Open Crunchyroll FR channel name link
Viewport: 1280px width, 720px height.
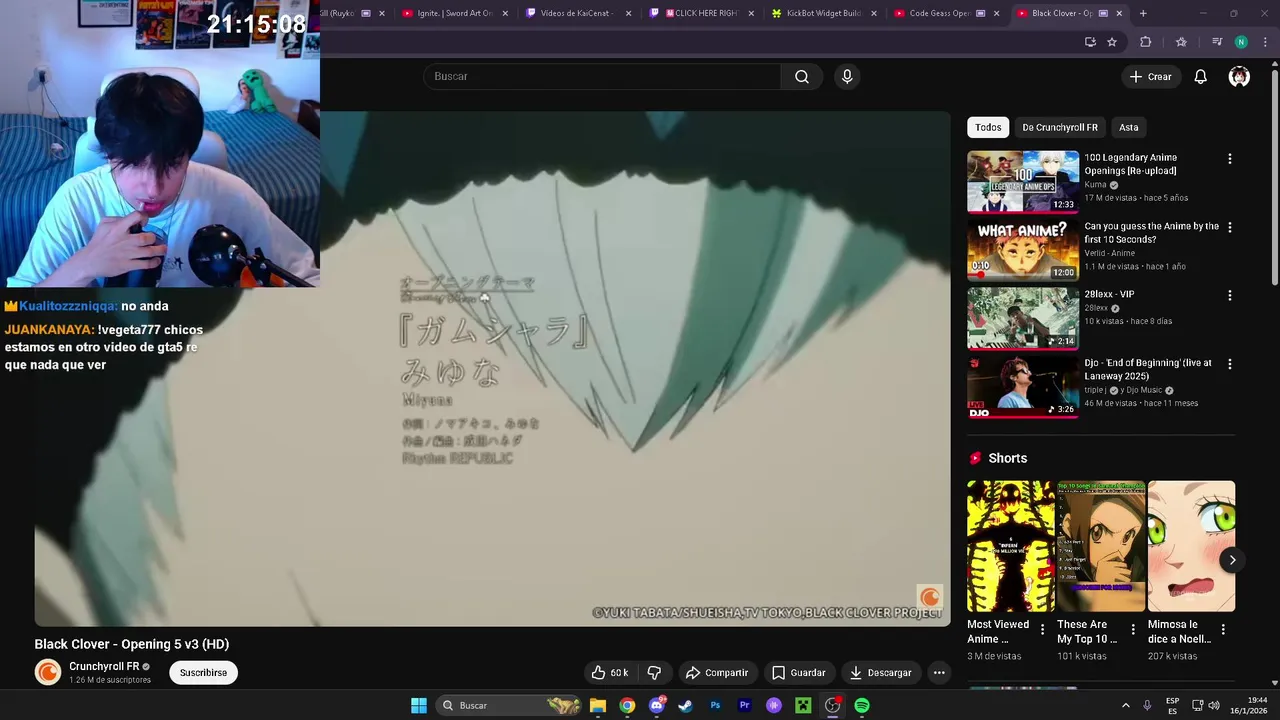coord(104,667)
